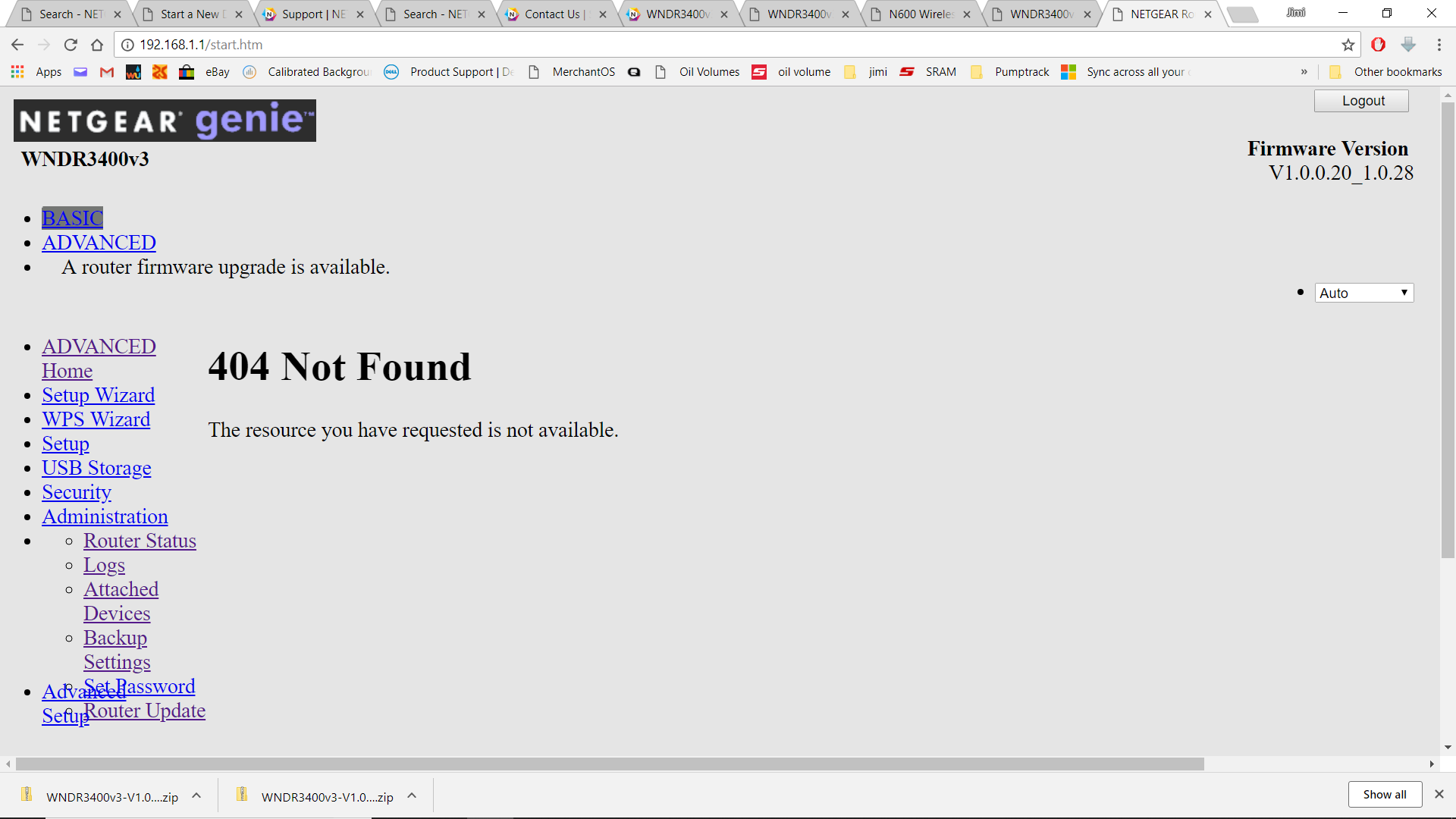Open the Gmail bookmark icon
The width and height of the screenshot is (1456, 819).
(x=107, y=72)
